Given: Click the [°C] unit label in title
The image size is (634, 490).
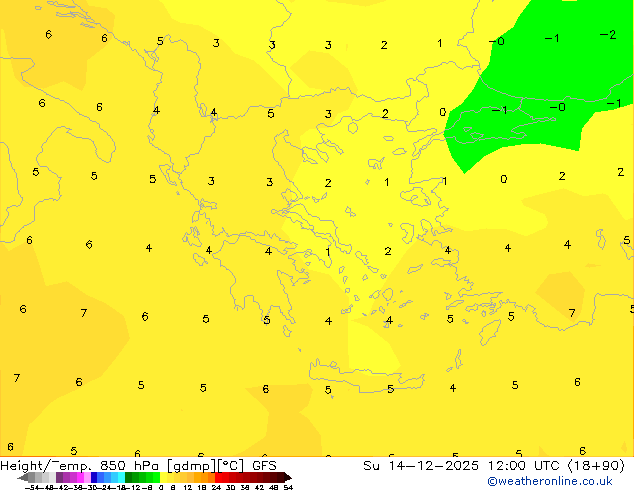Looking at the screenshot, I should click(x=230, y=465).
